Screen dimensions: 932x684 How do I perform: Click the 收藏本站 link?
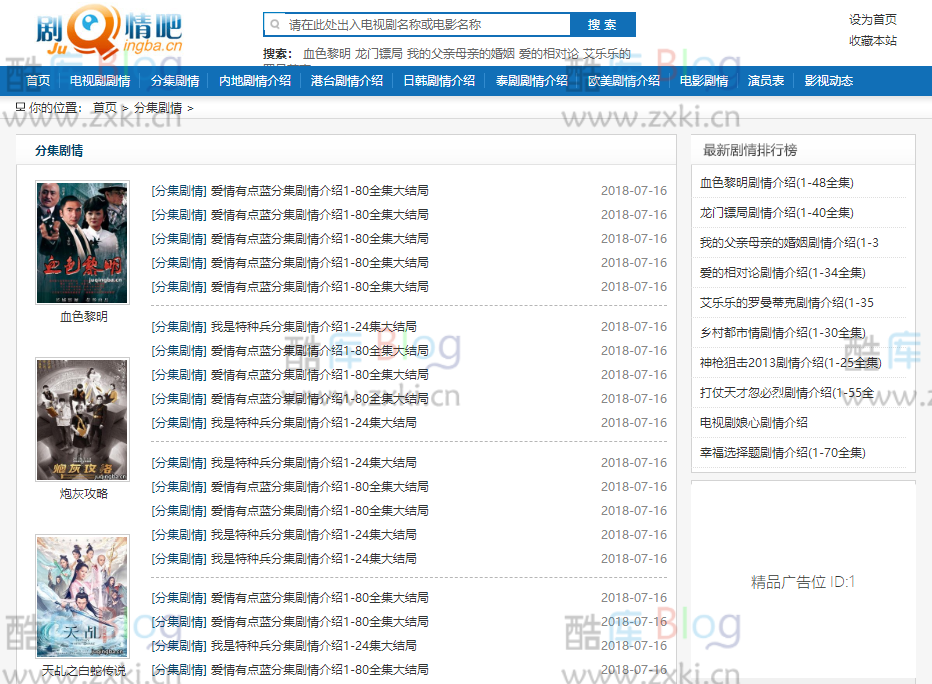pyautogui.click(x=872, y=41)
